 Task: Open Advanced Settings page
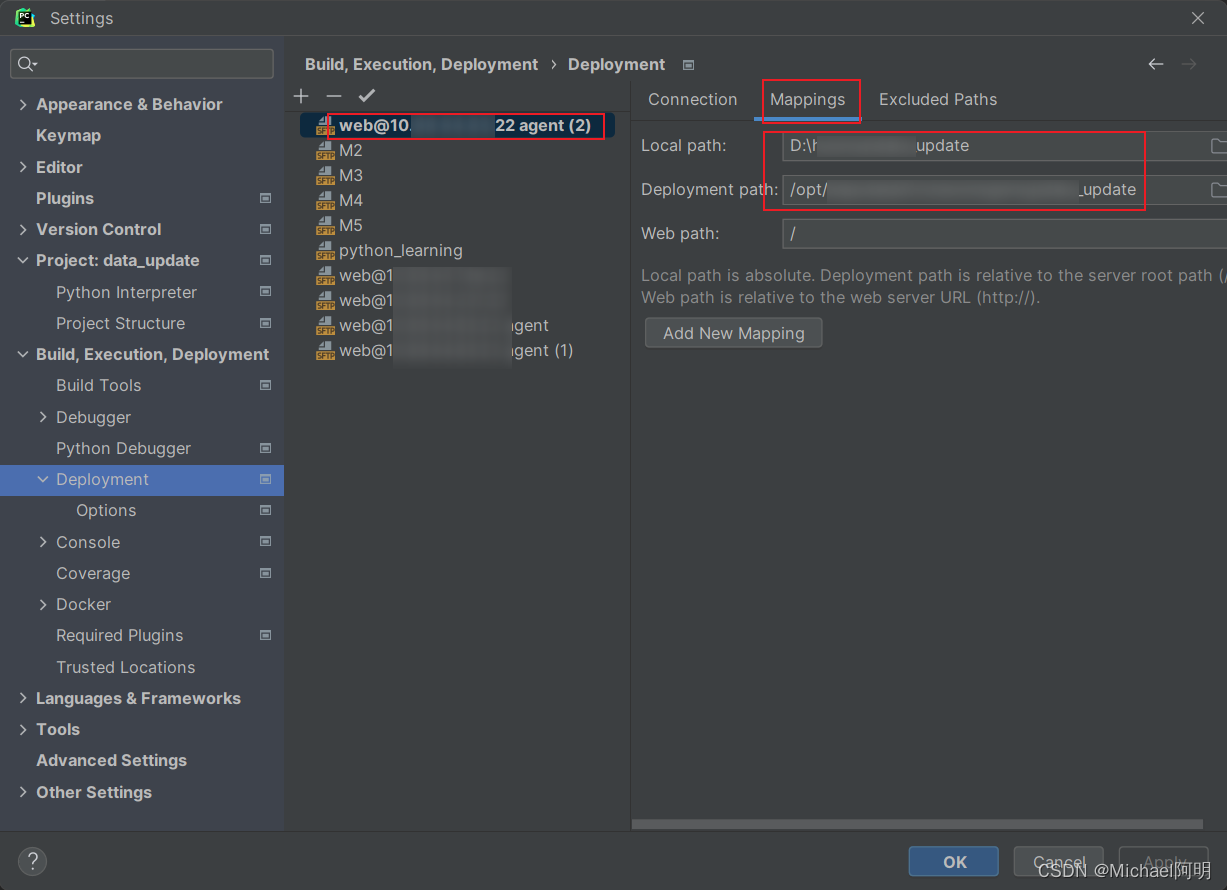[x=111, y=760]
